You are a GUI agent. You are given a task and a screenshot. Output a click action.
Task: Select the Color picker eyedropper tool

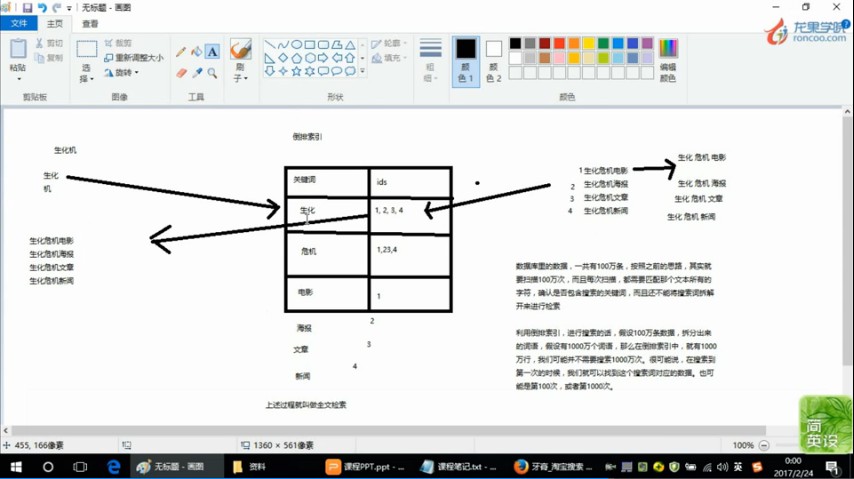(x=197, y=72)
